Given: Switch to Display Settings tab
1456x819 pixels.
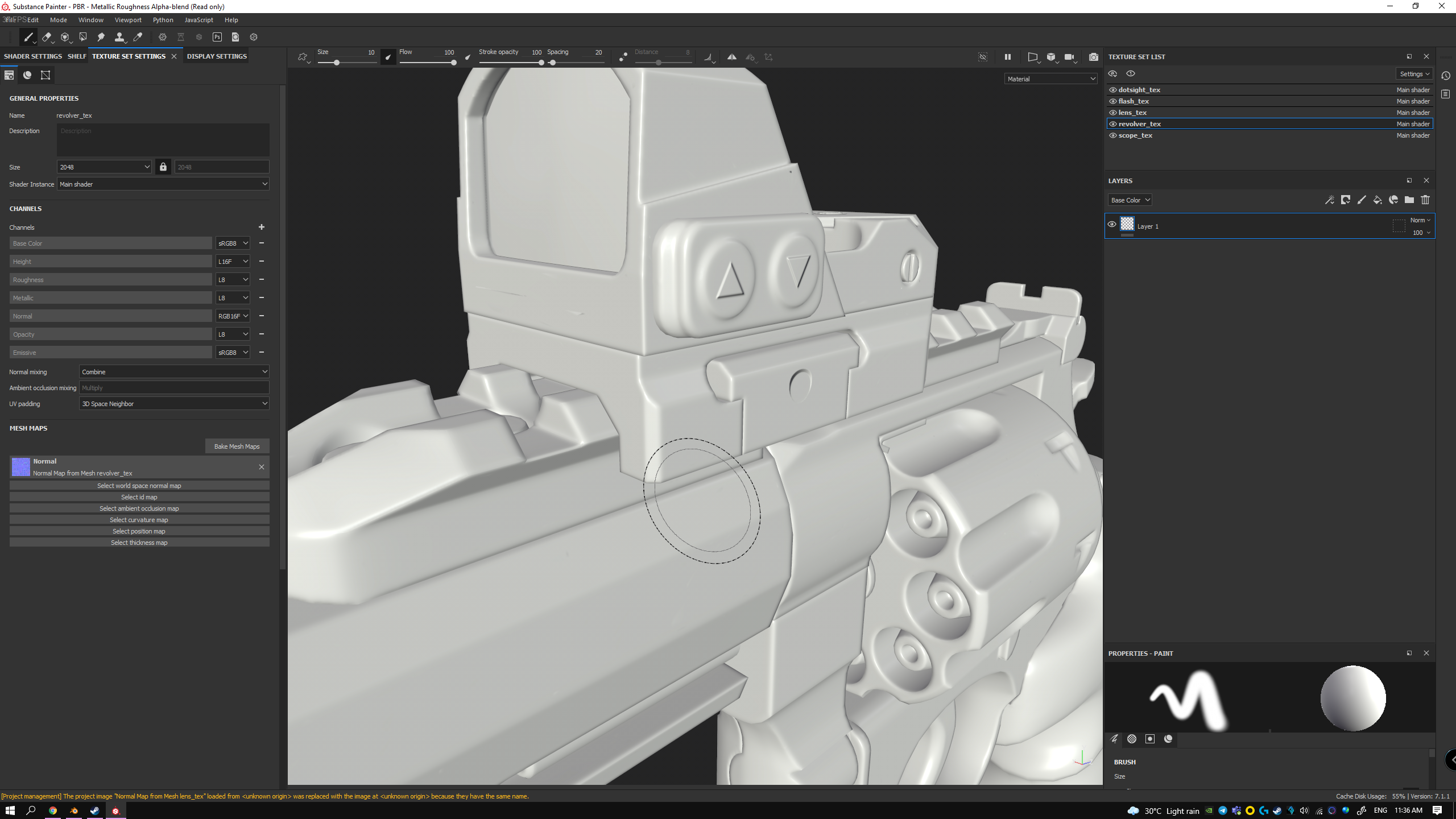Looking at the screenshot, I should tap(217, 56).
